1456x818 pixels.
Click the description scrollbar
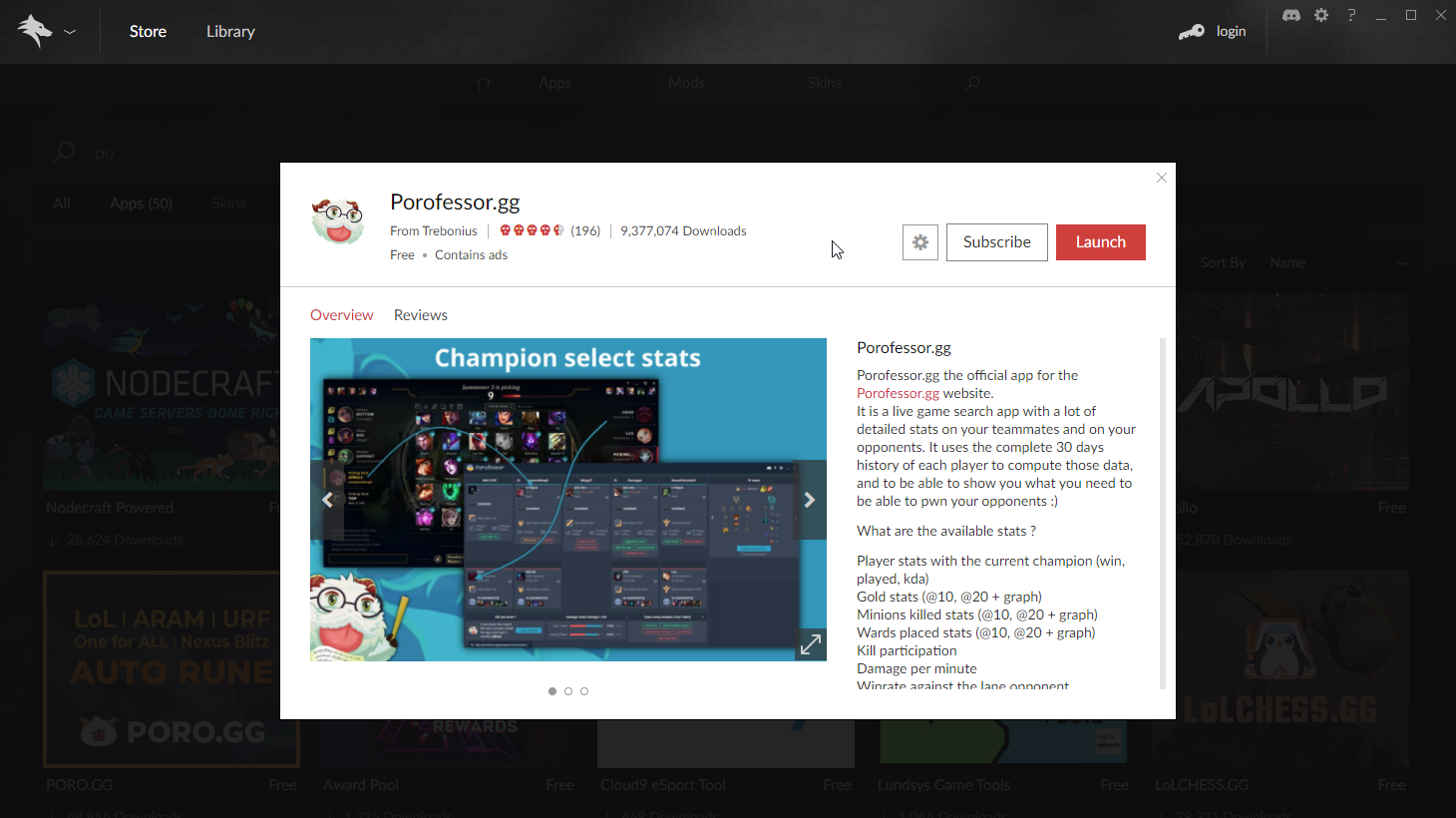coord(1163,514)
